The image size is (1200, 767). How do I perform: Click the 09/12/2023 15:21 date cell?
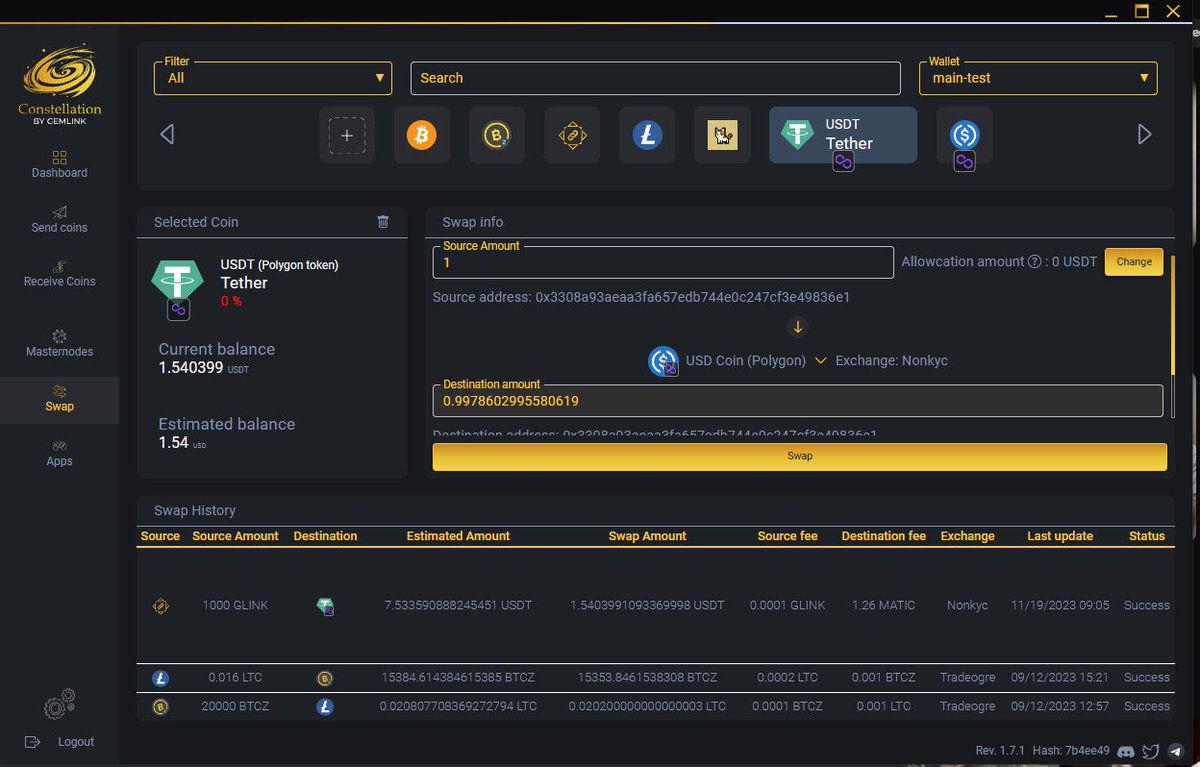point(1060,677)
